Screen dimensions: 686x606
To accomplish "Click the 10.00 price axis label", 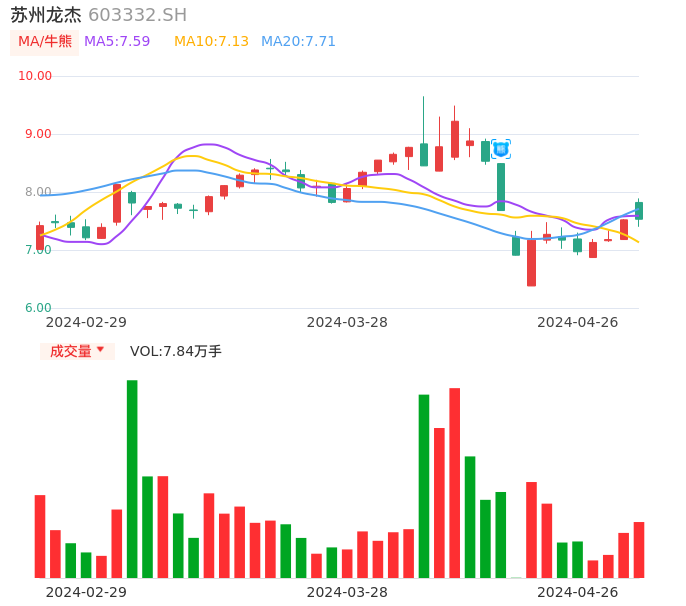I will pos(35,76).
